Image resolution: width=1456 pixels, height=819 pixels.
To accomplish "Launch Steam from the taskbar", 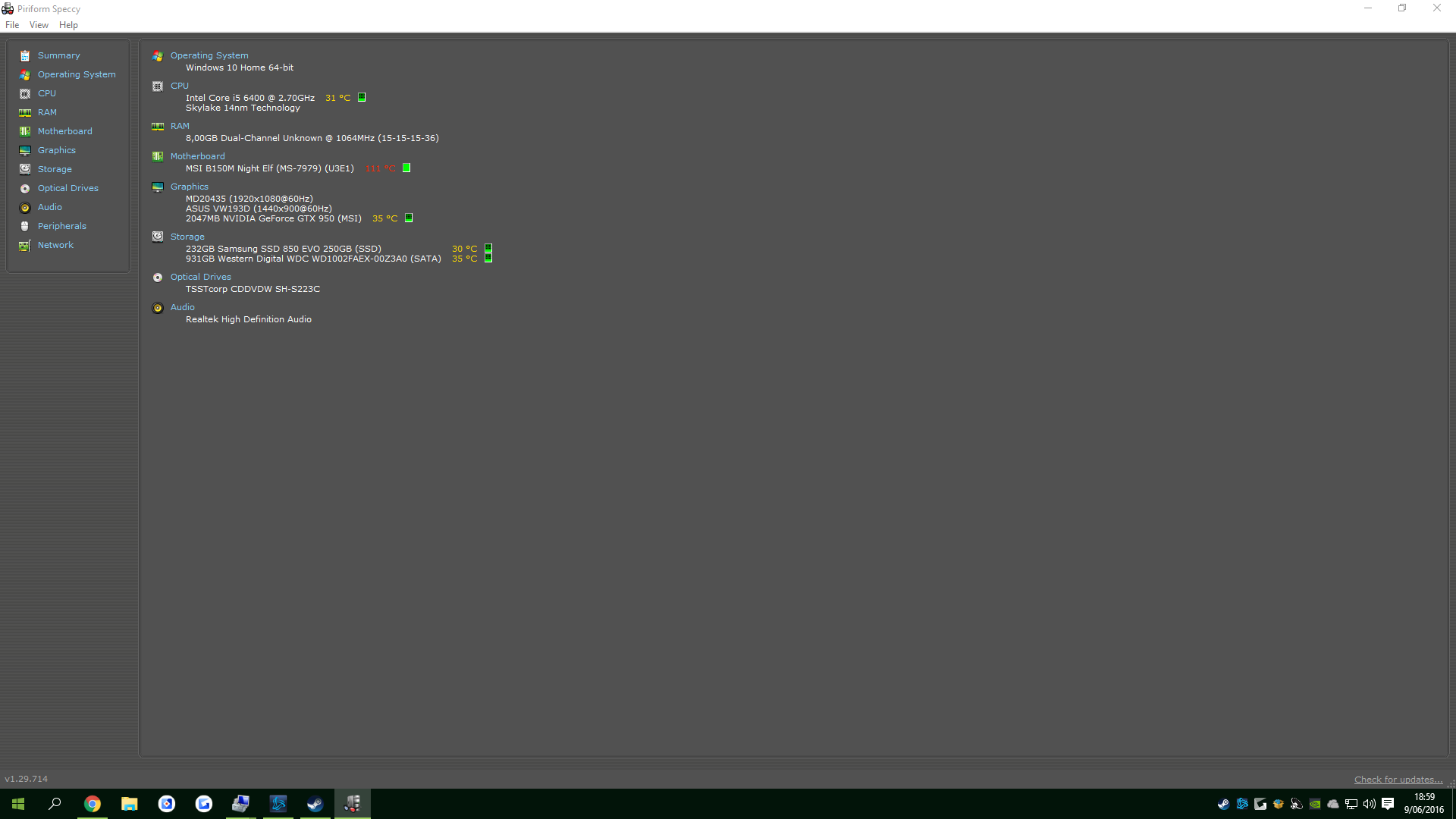I will tap(315, 804).
